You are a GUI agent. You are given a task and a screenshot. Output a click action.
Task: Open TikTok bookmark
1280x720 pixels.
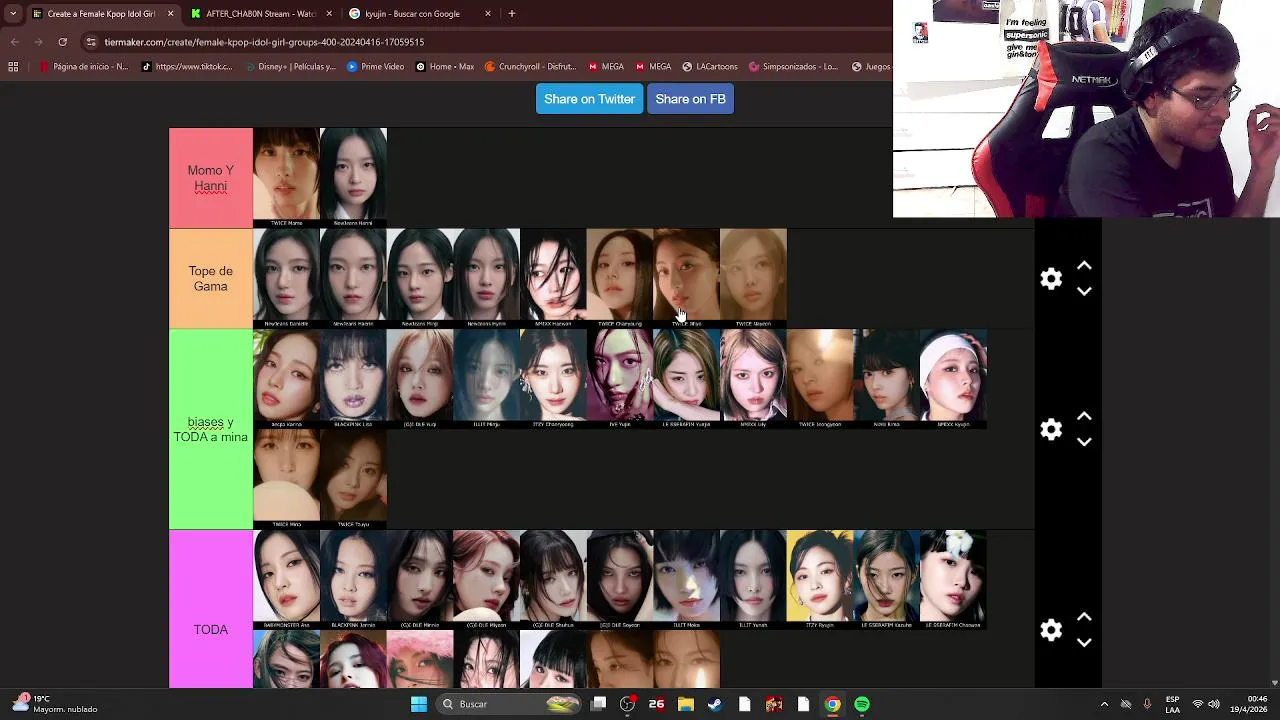tap(187, 67)
